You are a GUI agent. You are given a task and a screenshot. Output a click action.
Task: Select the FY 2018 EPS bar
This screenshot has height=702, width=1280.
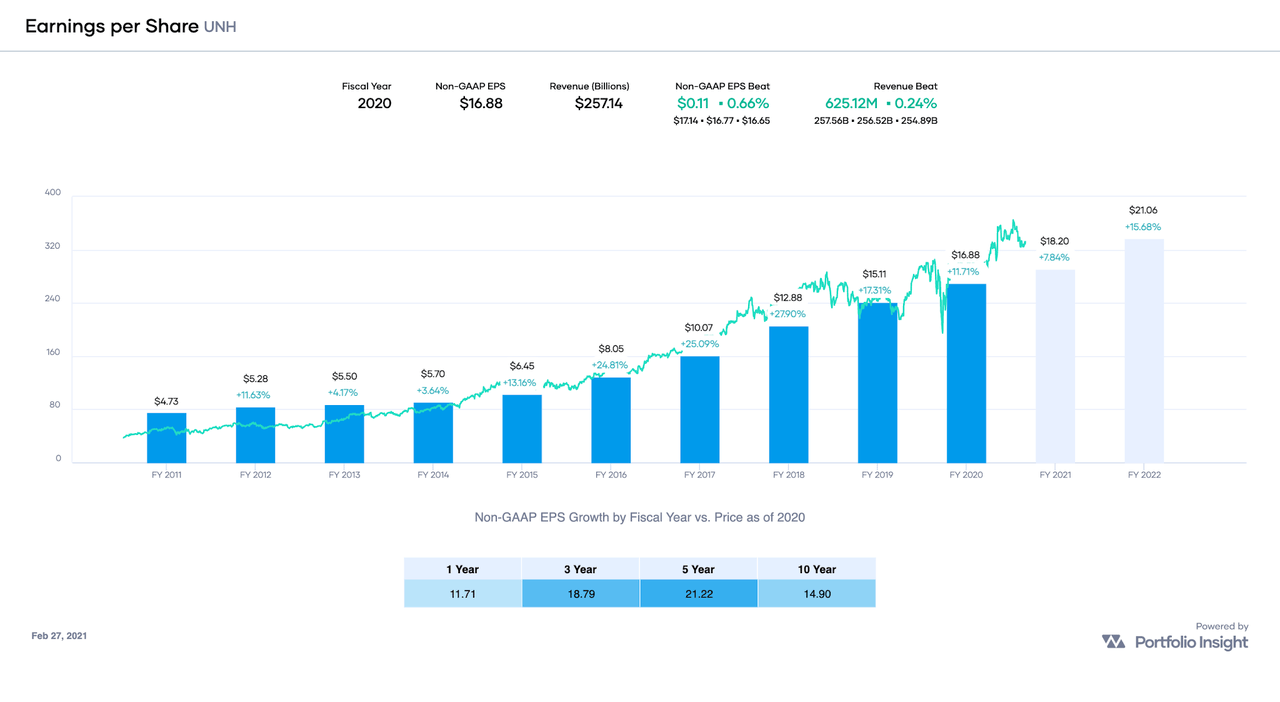click(789, 395)
